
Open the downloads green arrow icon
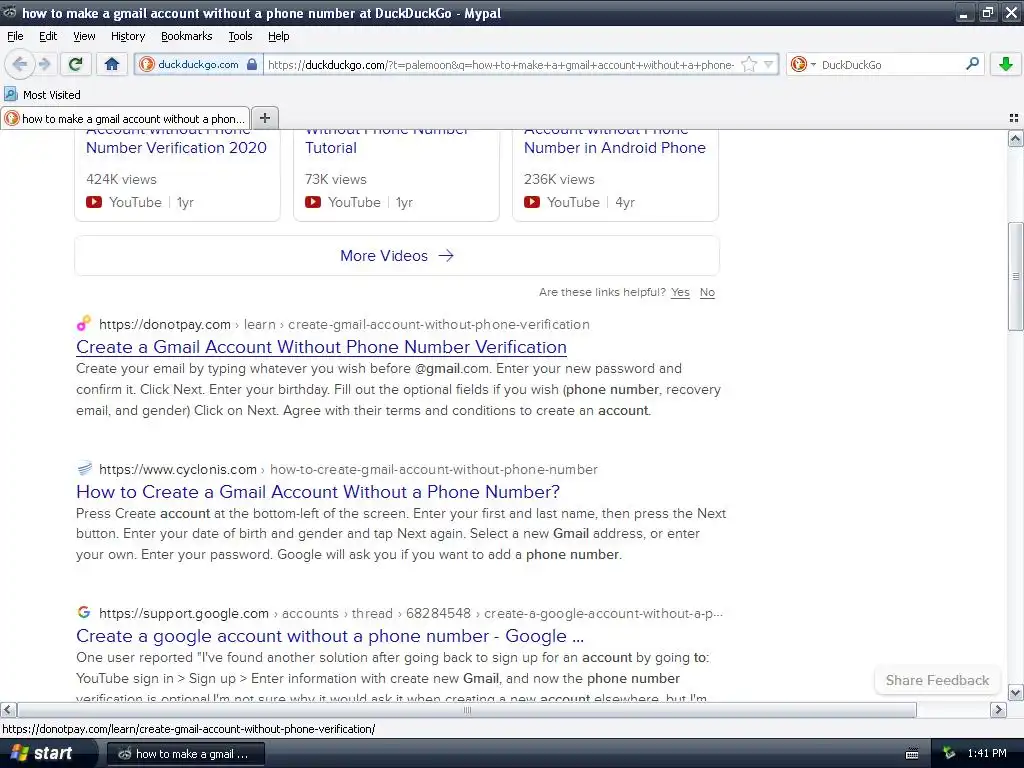pos(1006,64)
